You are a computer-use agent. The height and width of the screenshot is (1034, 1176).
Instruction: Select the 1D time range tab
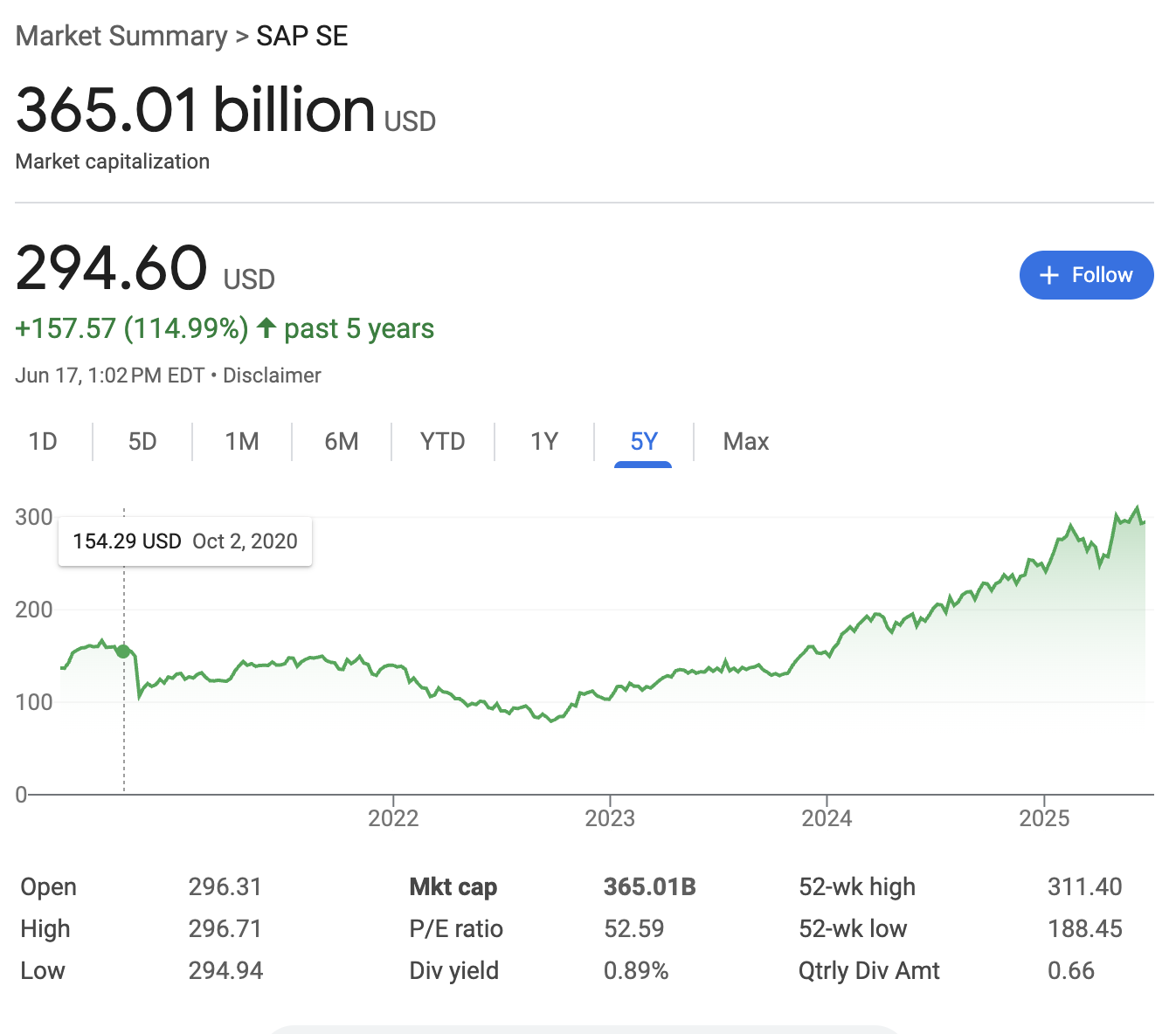tap(44, 442)
